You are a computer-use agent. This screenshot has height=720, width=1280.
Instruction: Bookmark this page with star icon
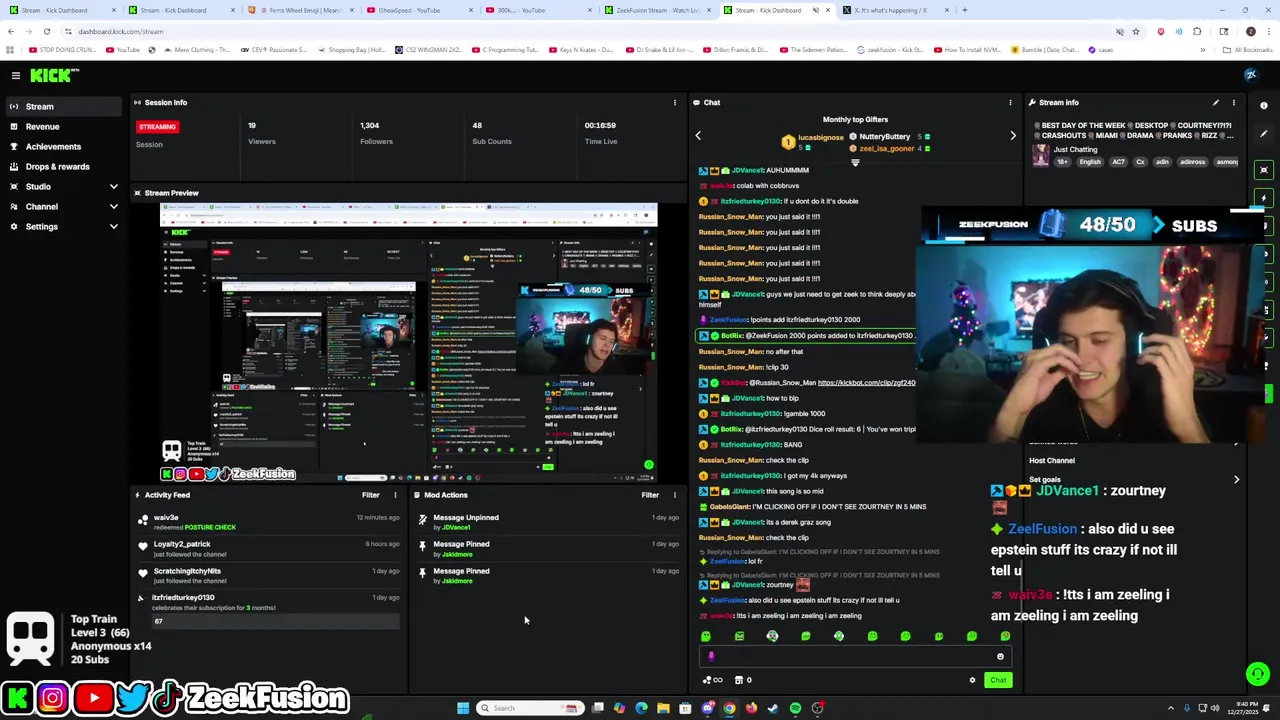1136,31
